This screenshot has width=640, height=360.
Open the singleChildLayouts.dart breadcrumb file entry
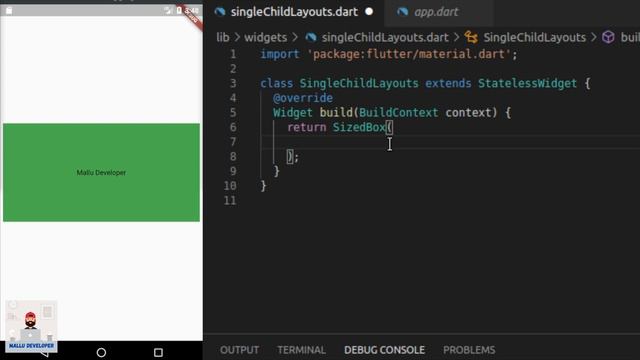pos(385,38)
